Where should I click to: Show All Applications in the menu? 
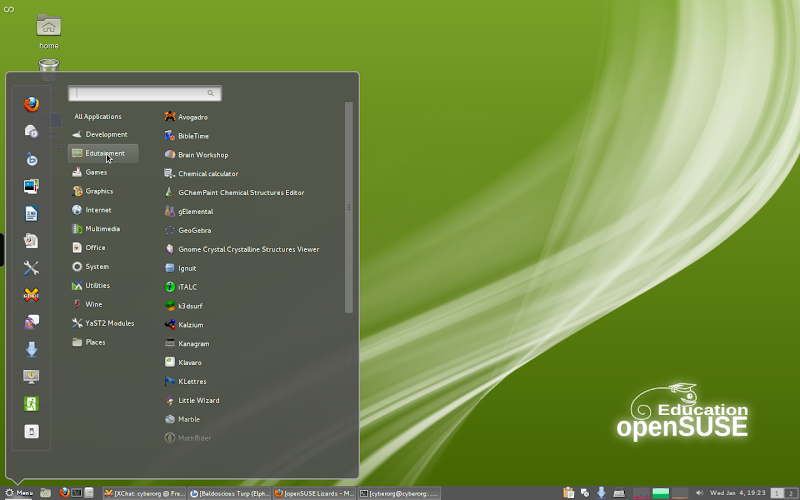(98, 116)
